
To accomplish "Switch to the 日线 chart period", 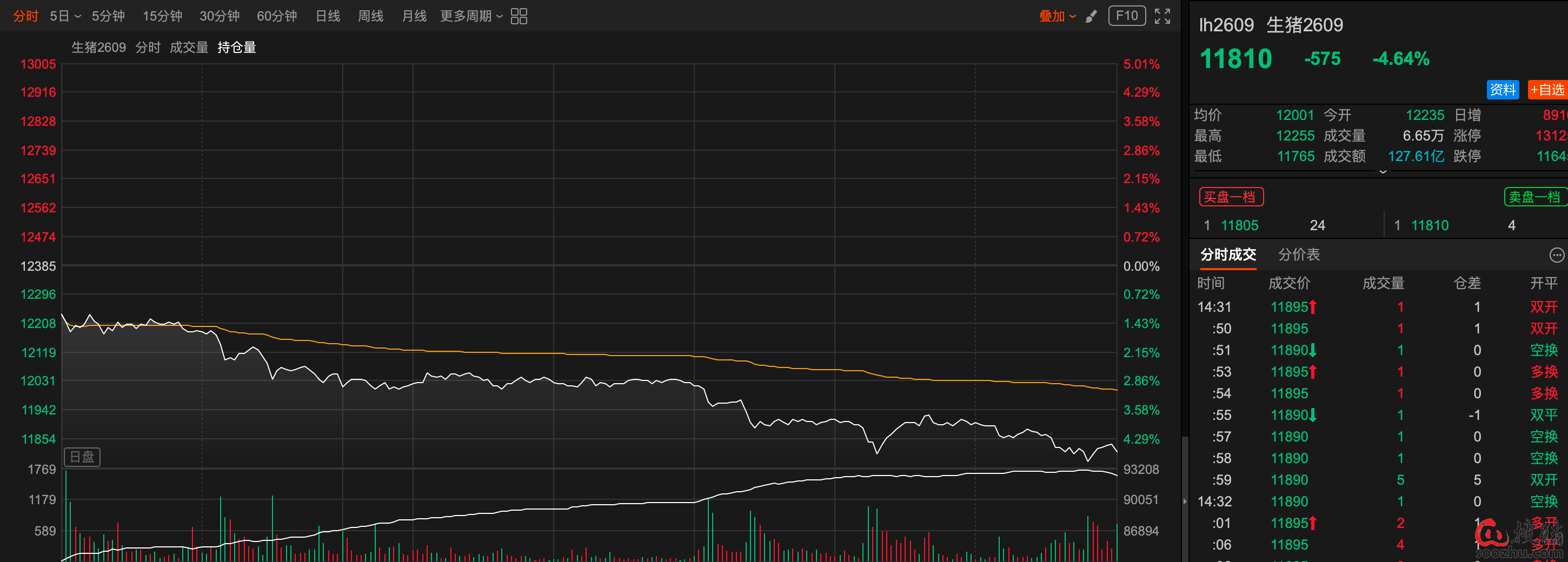I will (x=328, y=16).
